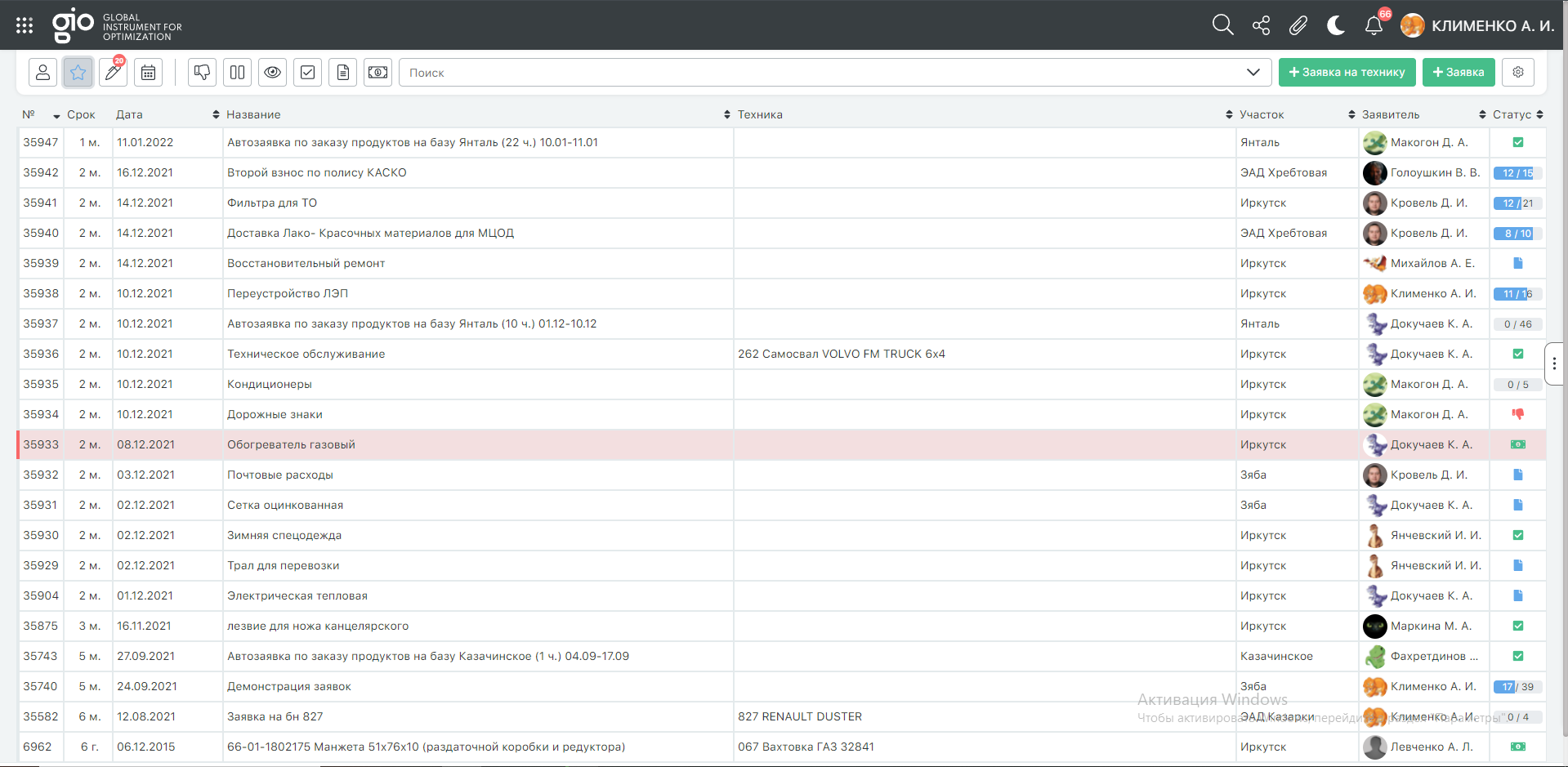Open the attachments paperclip icon
This screenshot has width=1568, height=767.
[x=1298, y=25]
